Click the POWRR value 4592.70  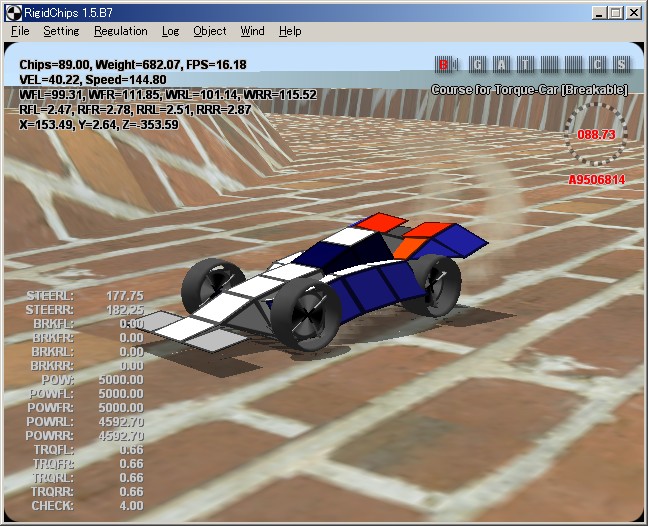coord(121,436)
